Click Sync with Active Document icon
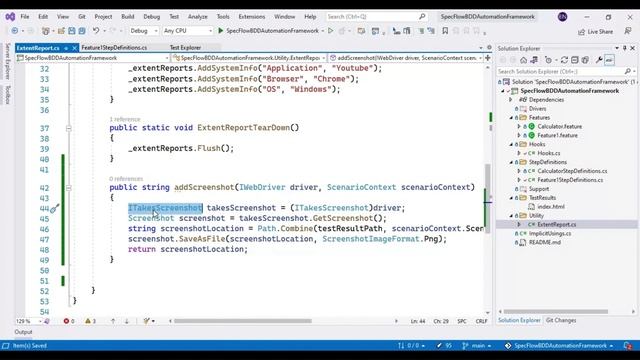 (x=564, y=60)
